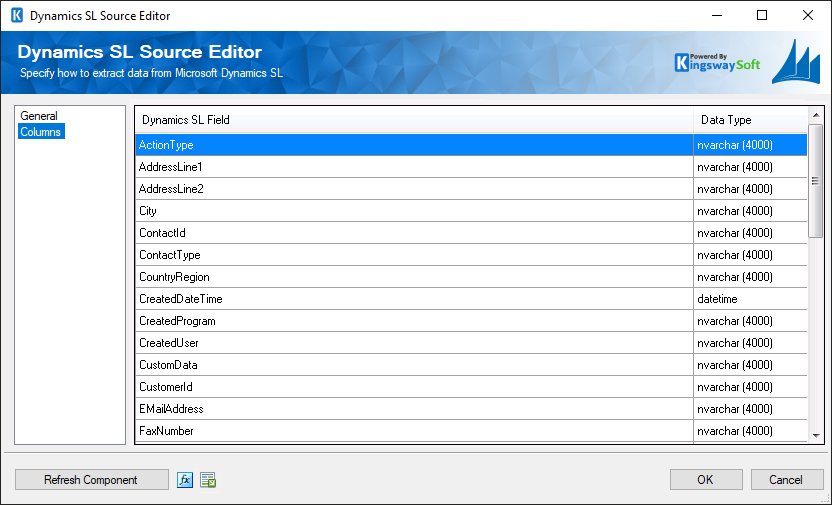
Task: Click the vertical scrollbar thumb
Action: [816, 181]
